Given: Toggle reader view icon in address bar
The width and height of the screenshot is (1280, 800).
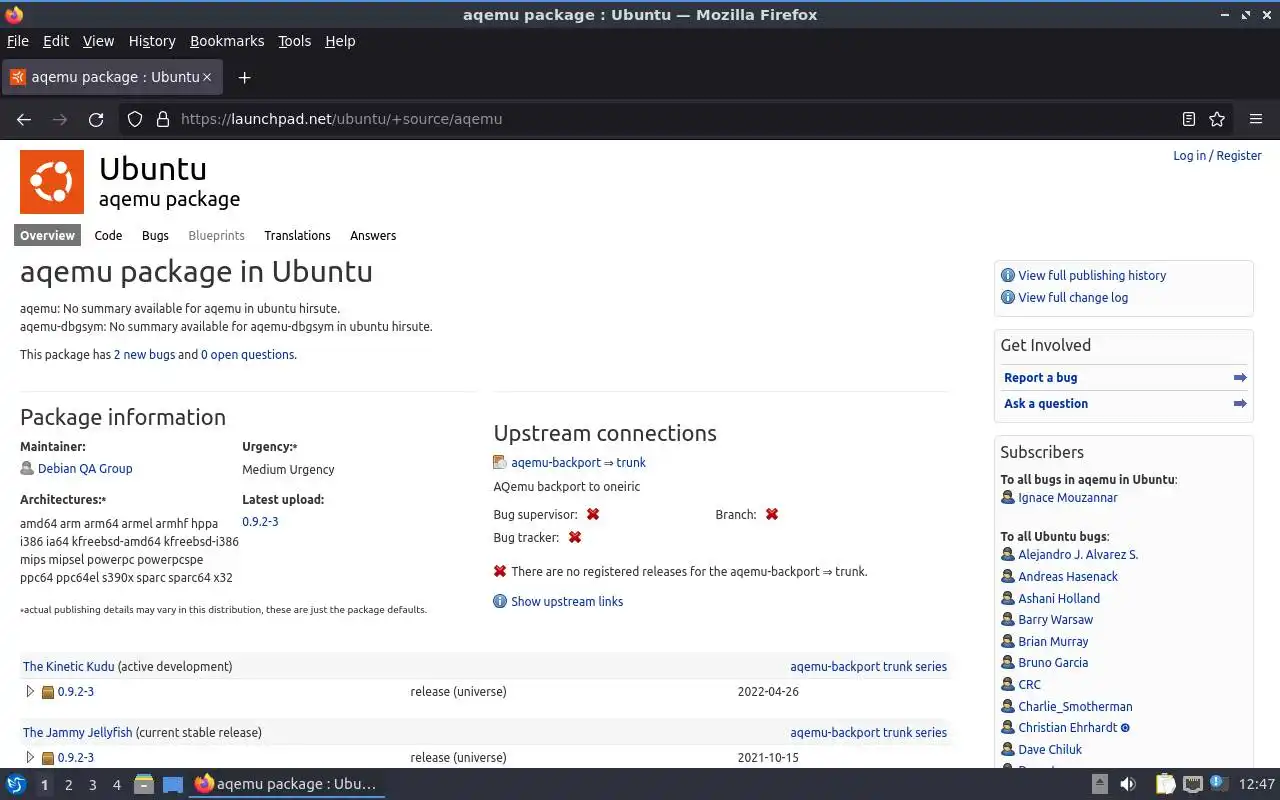Looking at the screenshot, I should pos(1188,119).
